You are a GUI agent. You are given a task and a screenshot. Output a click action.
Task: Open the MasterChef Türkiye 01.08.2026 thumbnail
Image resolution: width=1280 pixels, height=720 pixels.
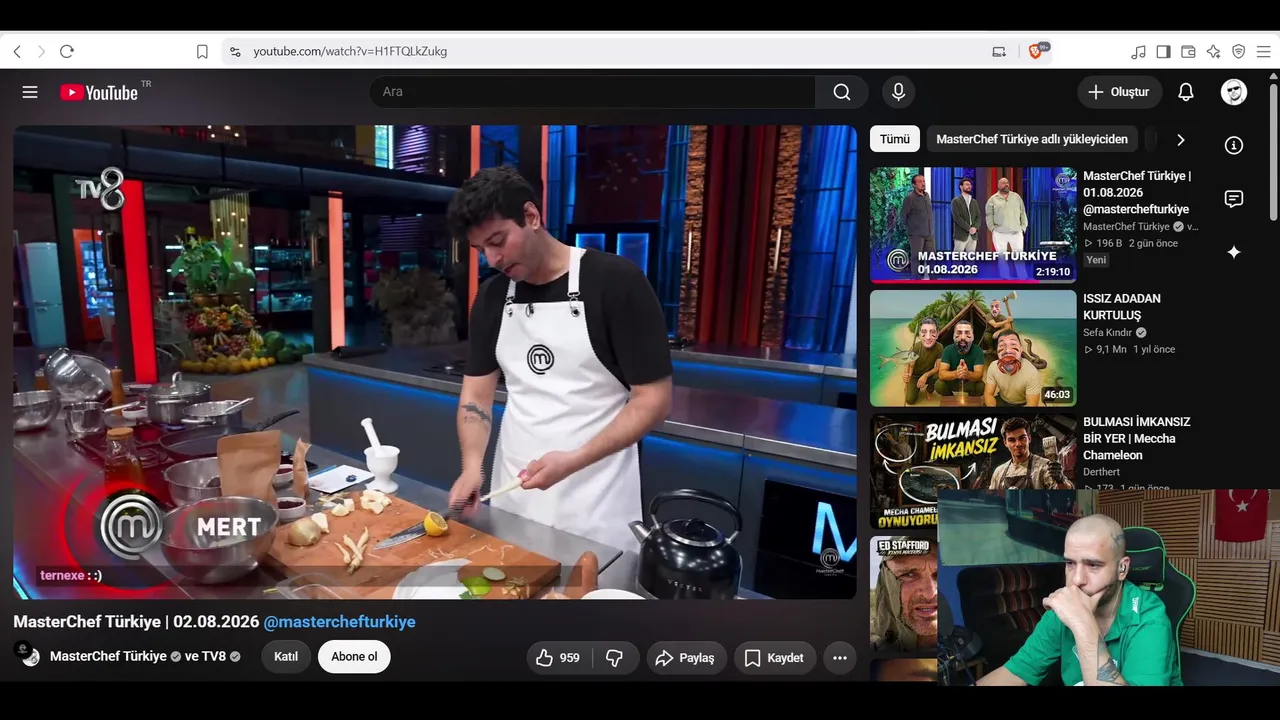pyautogui.click(x=973, y=225)
